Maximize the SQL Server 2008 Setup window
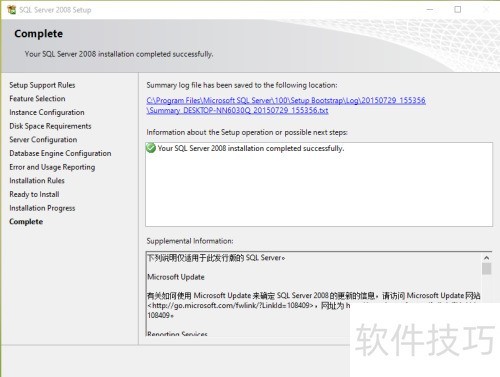This screenshot has height=377, width=500. tap(458, 10)
